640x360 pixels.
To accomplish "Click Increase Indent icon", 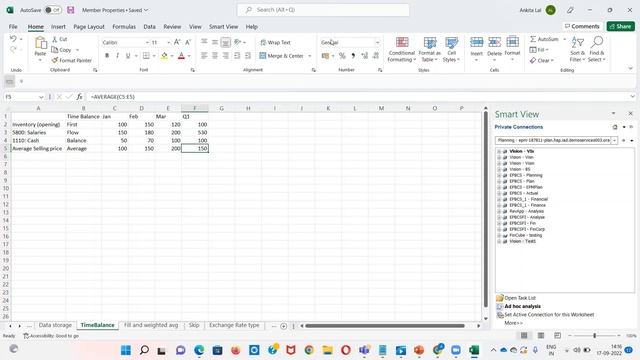I will pyautogui.click(x=248, y=56).
